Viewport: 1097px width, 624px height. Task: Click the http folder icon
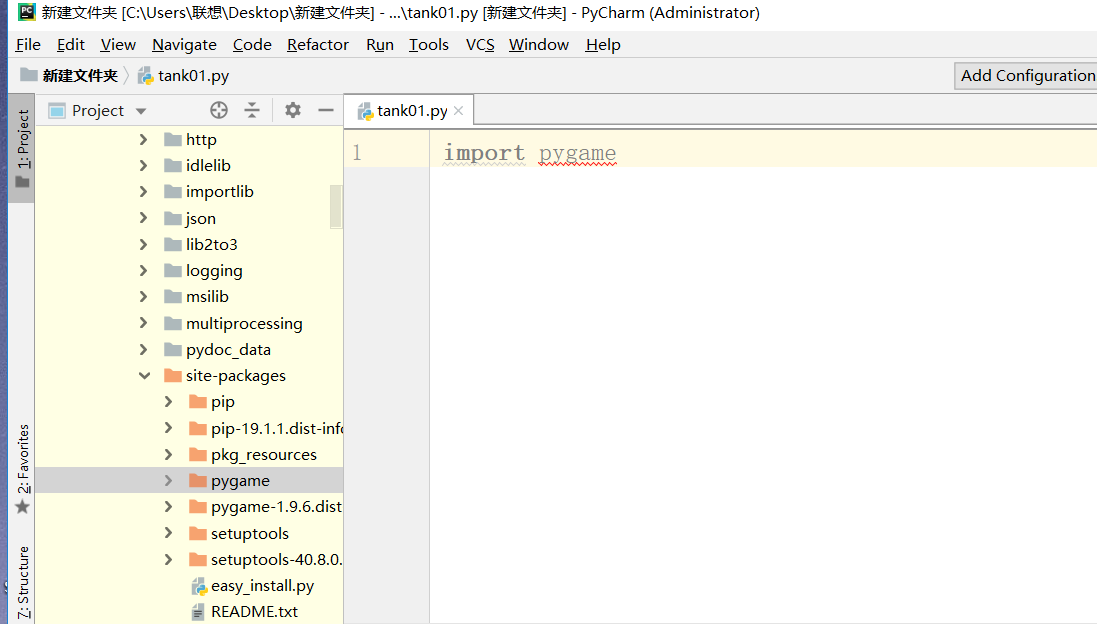[x=173, y=140]
